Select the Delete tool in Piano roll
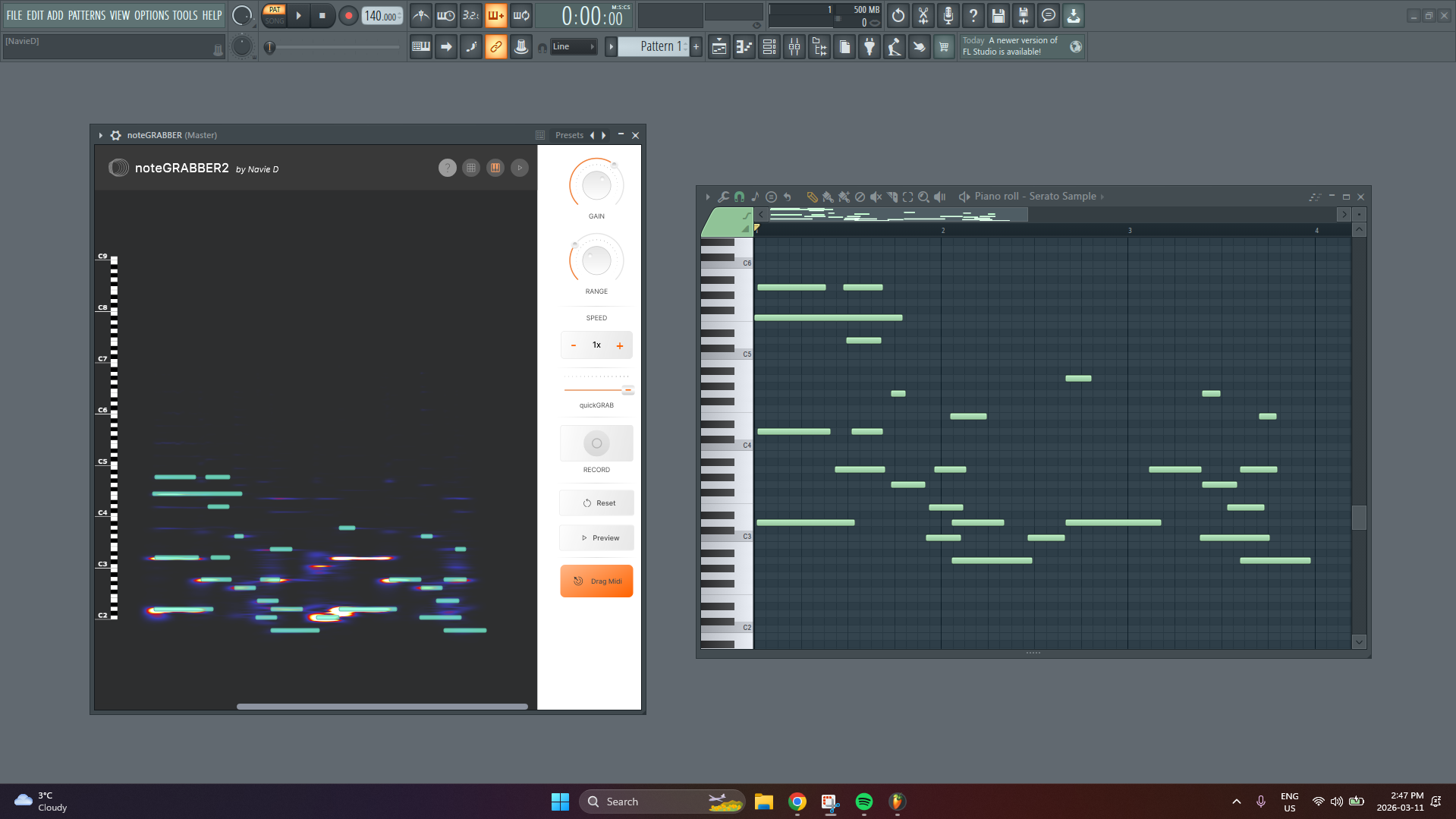This screenshot has width=1456, height=819. [860, 197]
